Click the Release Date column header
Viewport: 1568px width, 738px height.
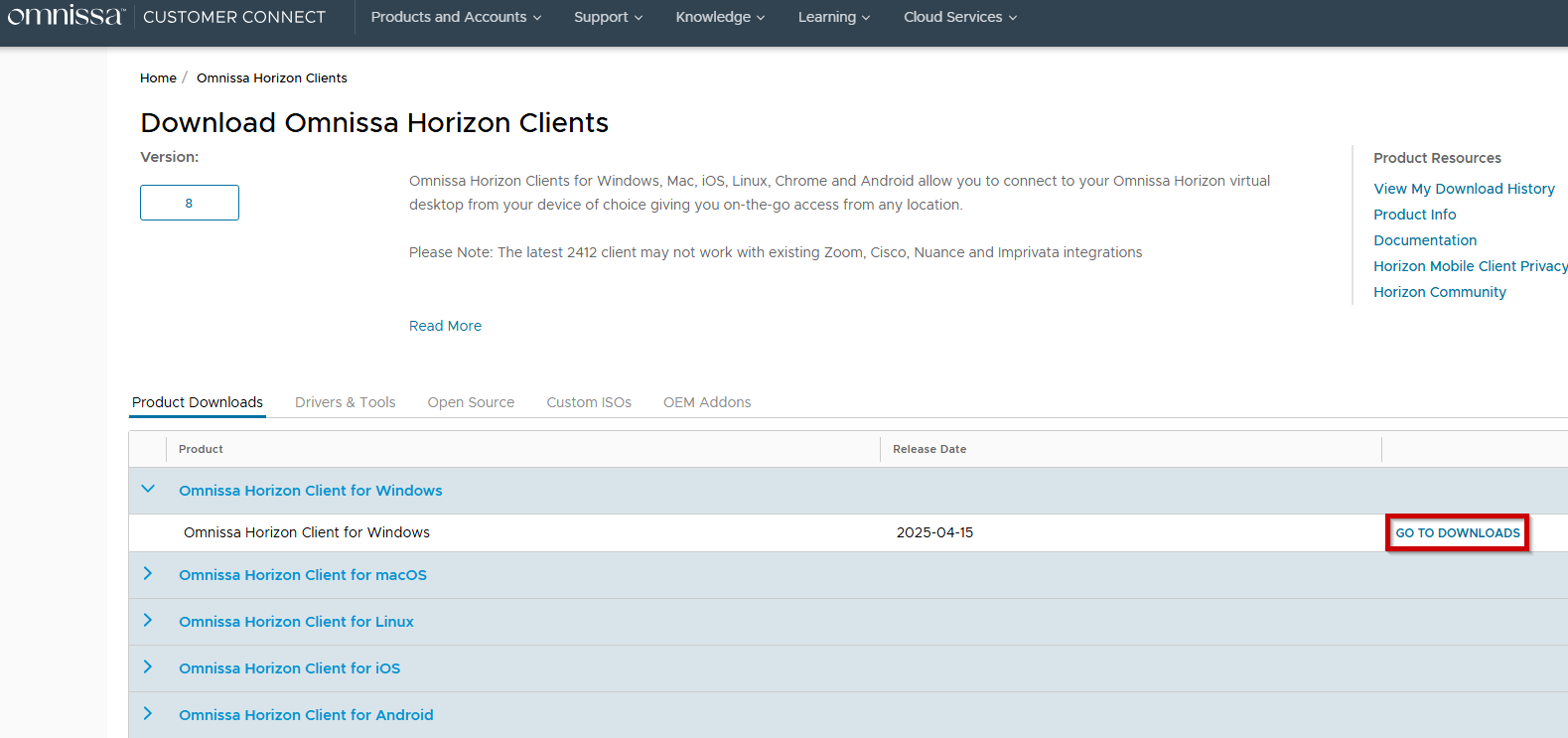929,449
